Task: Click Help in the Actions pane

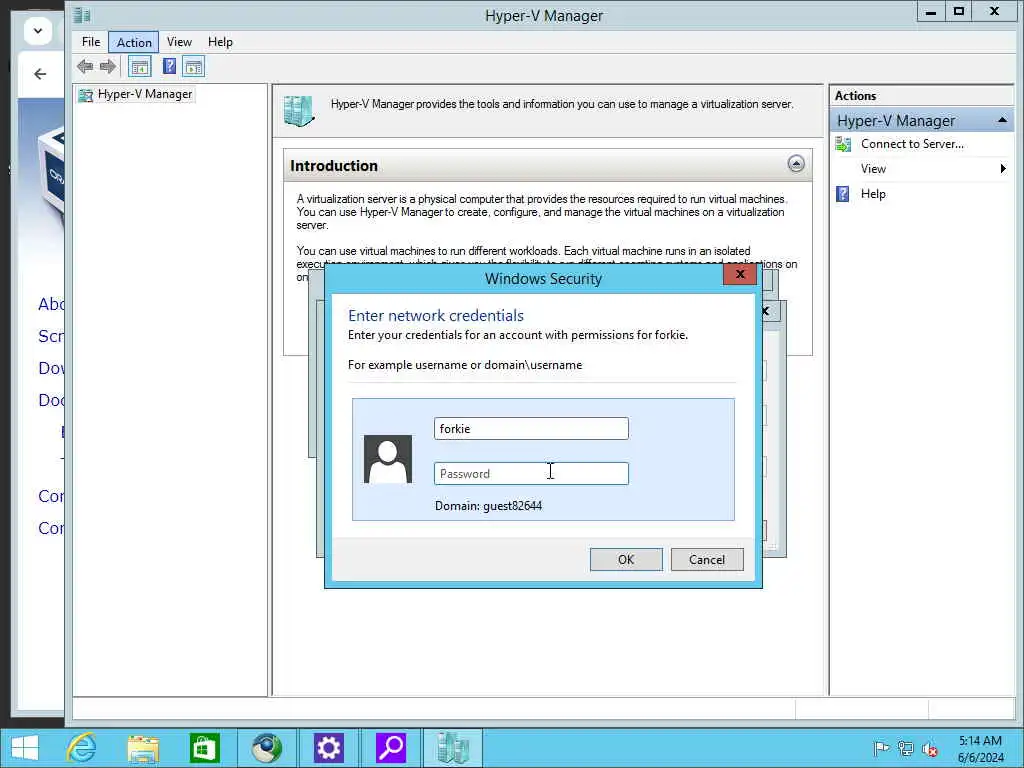Action: [872, 194]
